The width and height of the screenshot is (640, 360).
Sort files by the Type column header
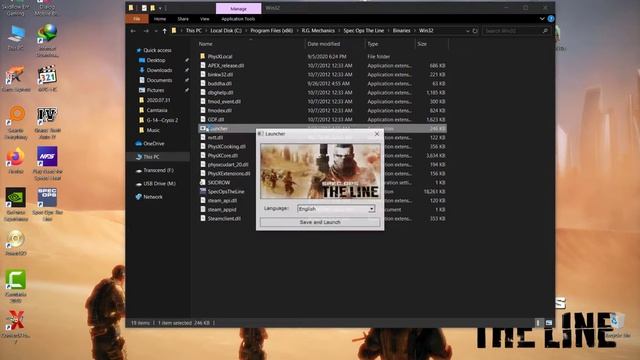point(390,44)
